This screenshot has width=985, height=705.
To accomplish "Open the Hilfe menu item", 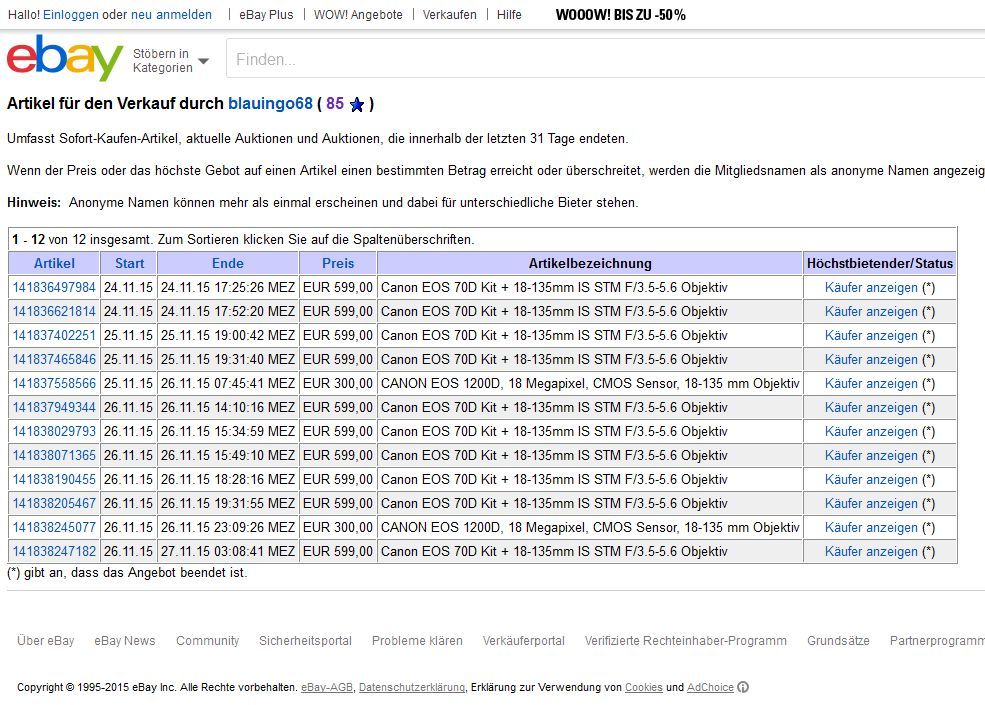I will (509, 14).
